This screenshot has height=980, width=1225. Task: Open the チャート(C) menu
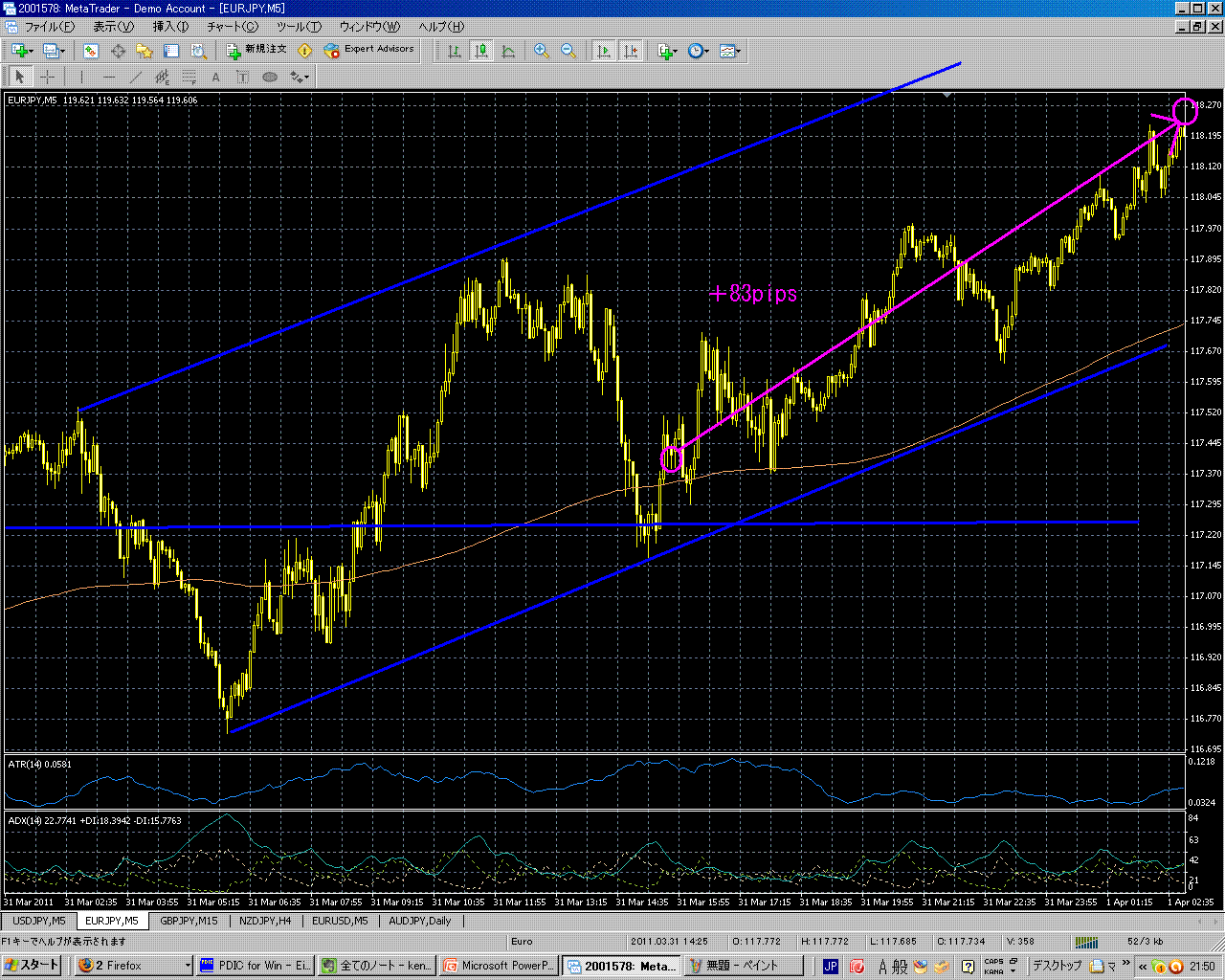coord(233,27)
